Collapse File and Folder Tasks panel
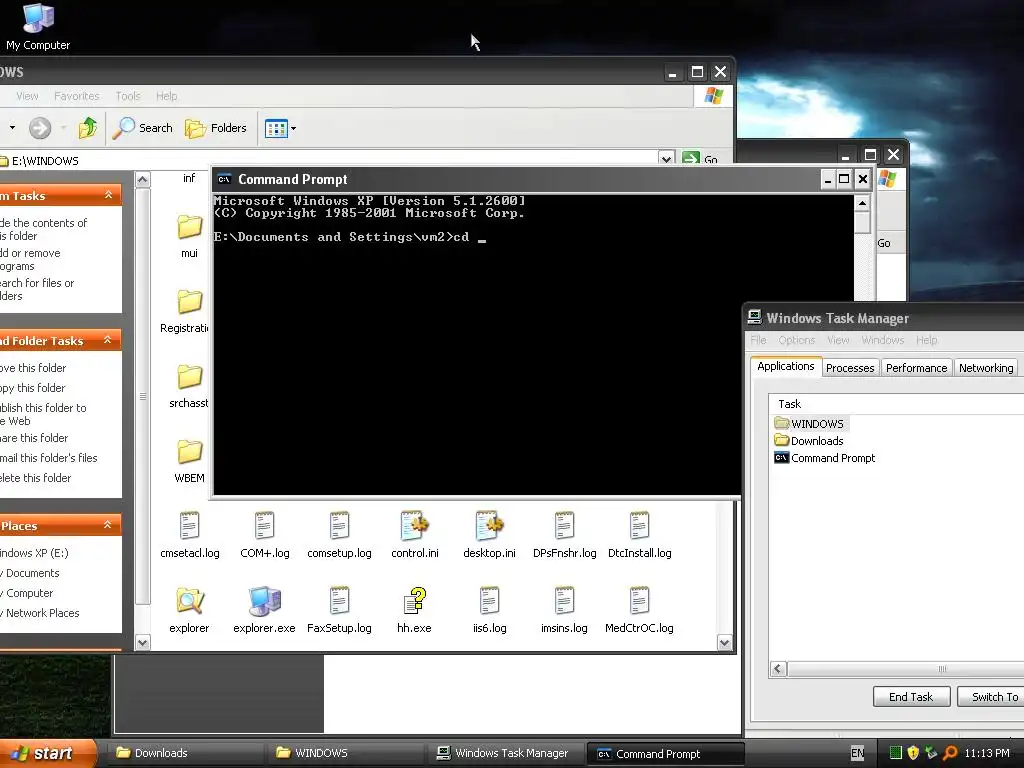Screen dimensions: 1024x768 point(108,340)
